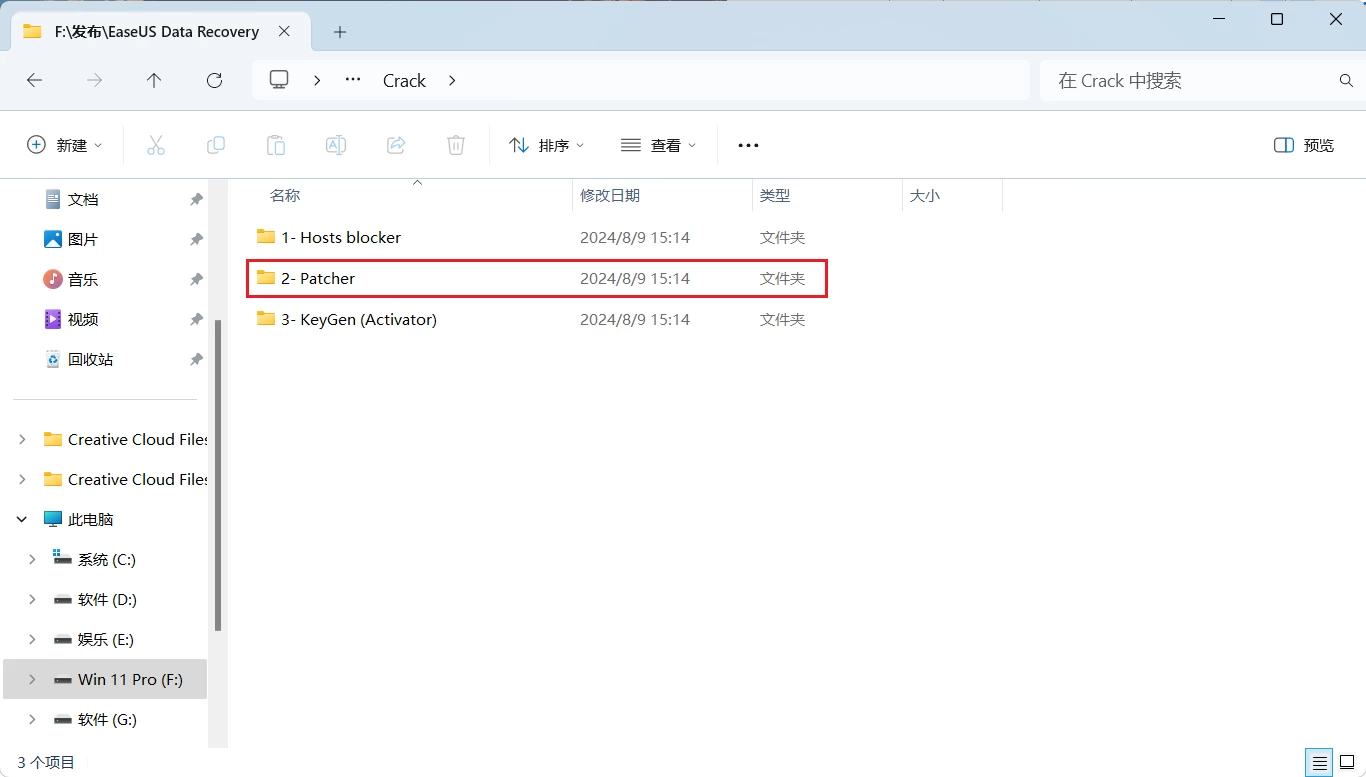This screenshot has height=777, width=1366.
Task: Click the 1- Hosts blocker folder icon
Action: pyautogui.click(x=266, y=237)
